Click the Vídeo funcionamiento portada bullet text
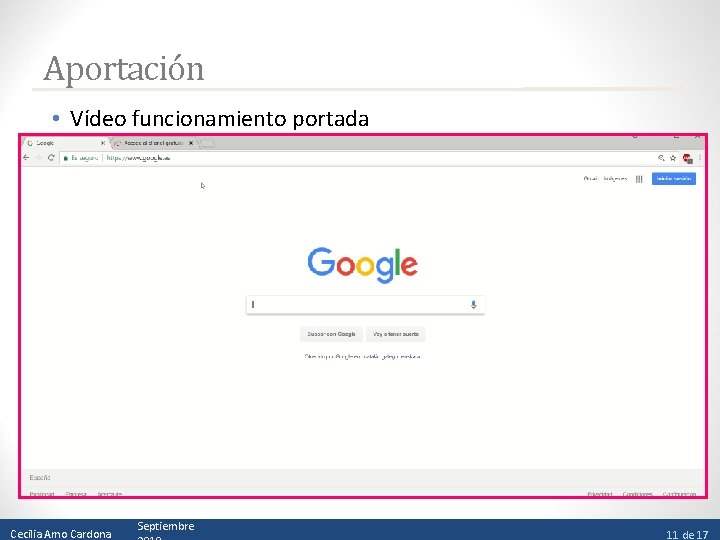 click(x=219, y=118)
